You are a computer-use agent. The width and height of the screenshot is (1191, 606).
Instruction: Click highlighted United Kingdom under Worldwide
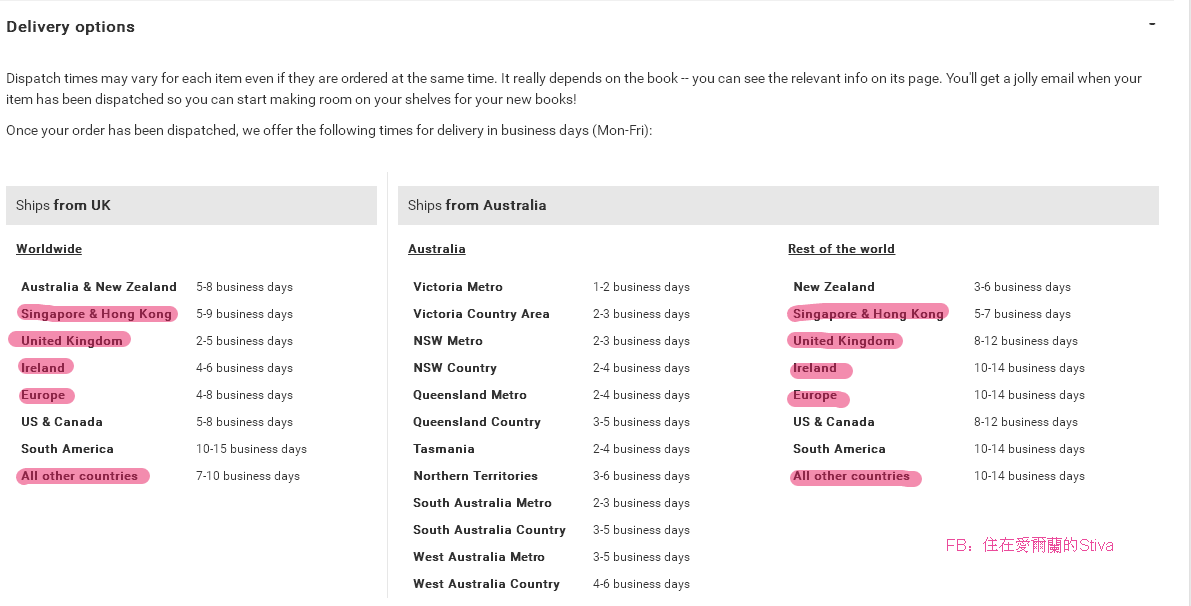point(72,341)
